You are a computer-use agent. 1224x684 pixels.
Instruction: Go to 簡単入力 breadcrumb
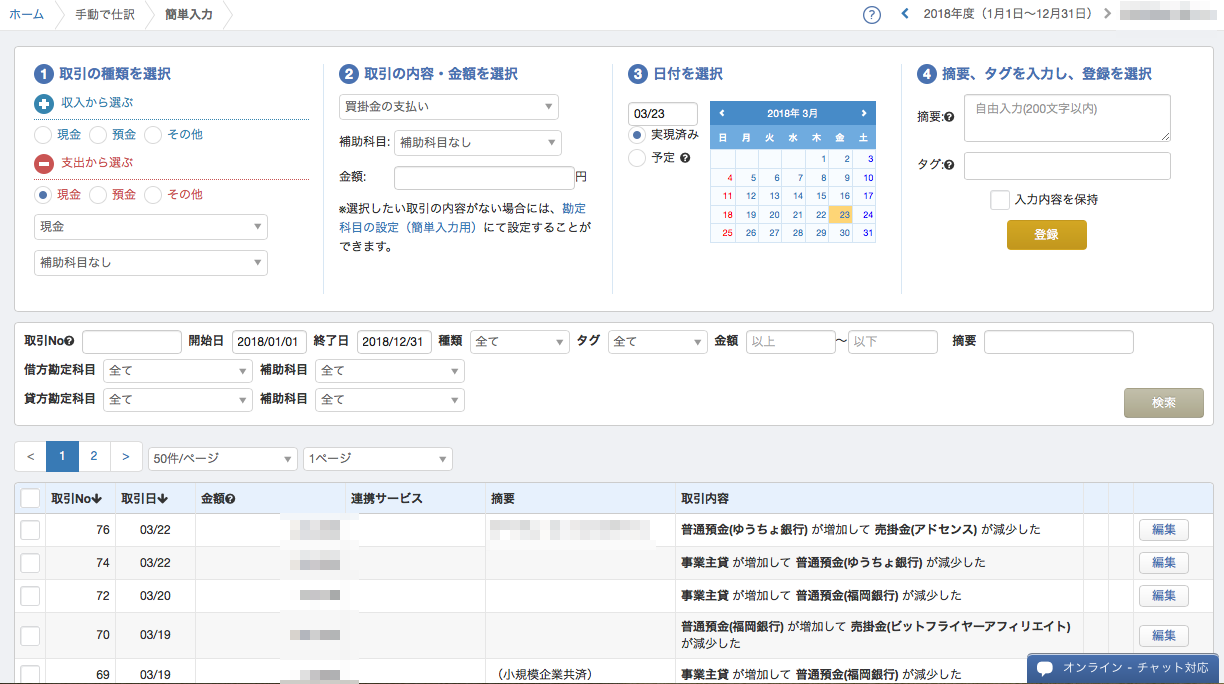click(x=188, y=15)
